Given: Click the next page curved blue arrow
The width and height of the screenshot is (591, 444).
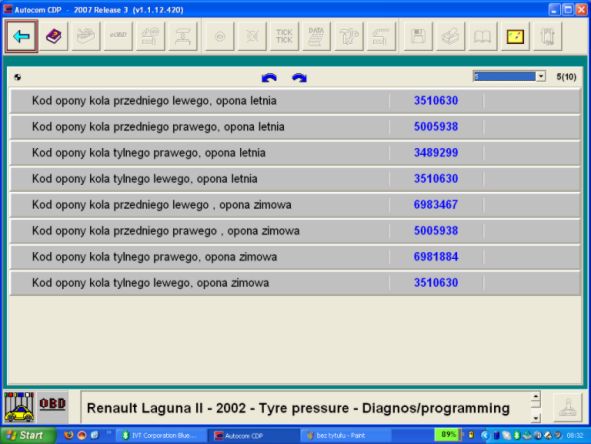Looking at the screenshot, I should [299, 78].
